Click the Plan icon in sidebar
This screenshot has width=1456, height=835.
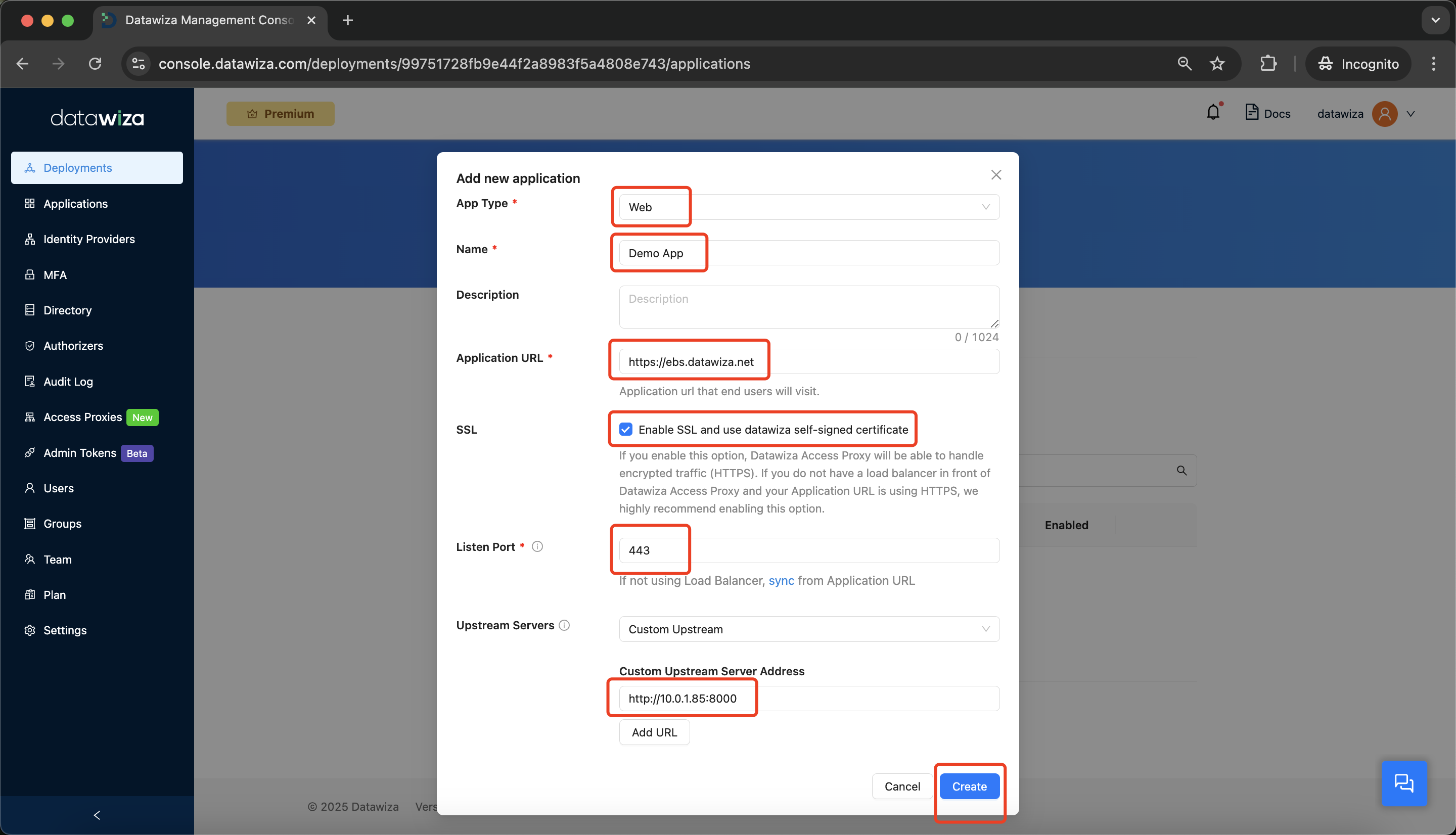[30, 595]
